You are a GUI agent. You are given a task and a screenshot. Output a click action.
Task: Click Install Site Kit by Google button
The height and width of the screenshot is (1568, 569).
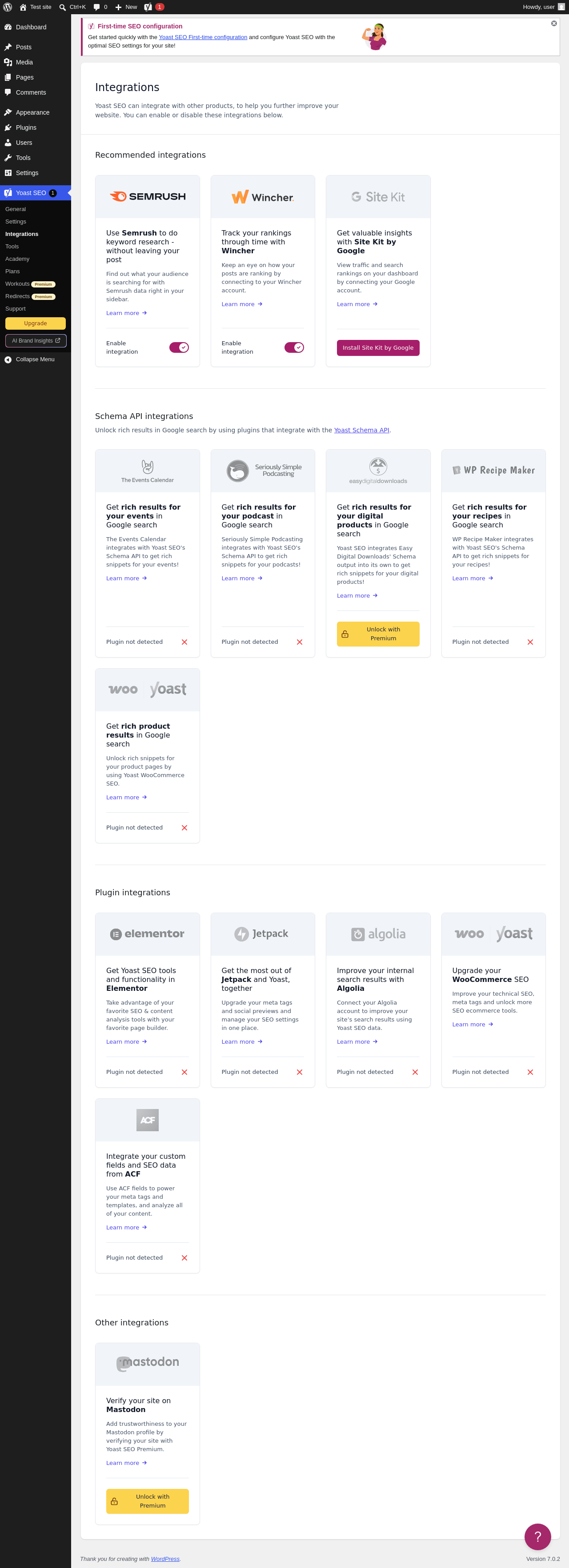coord(378,347)
